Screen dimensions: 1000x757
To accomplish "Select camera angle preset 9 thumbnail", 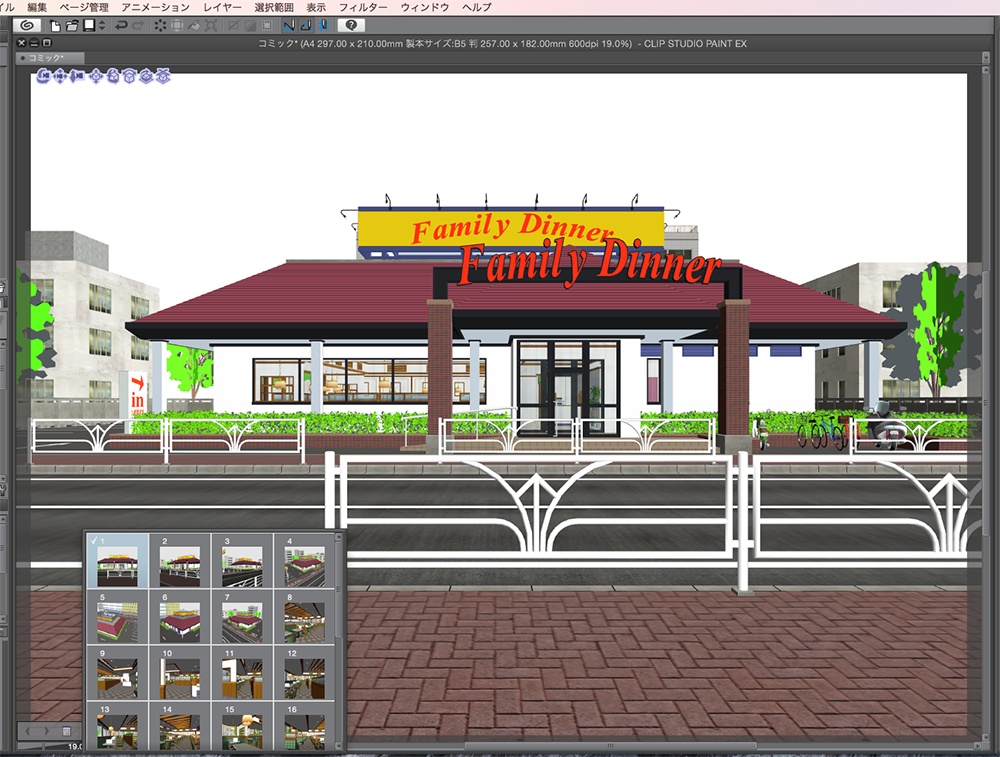I will coord(117,673).
